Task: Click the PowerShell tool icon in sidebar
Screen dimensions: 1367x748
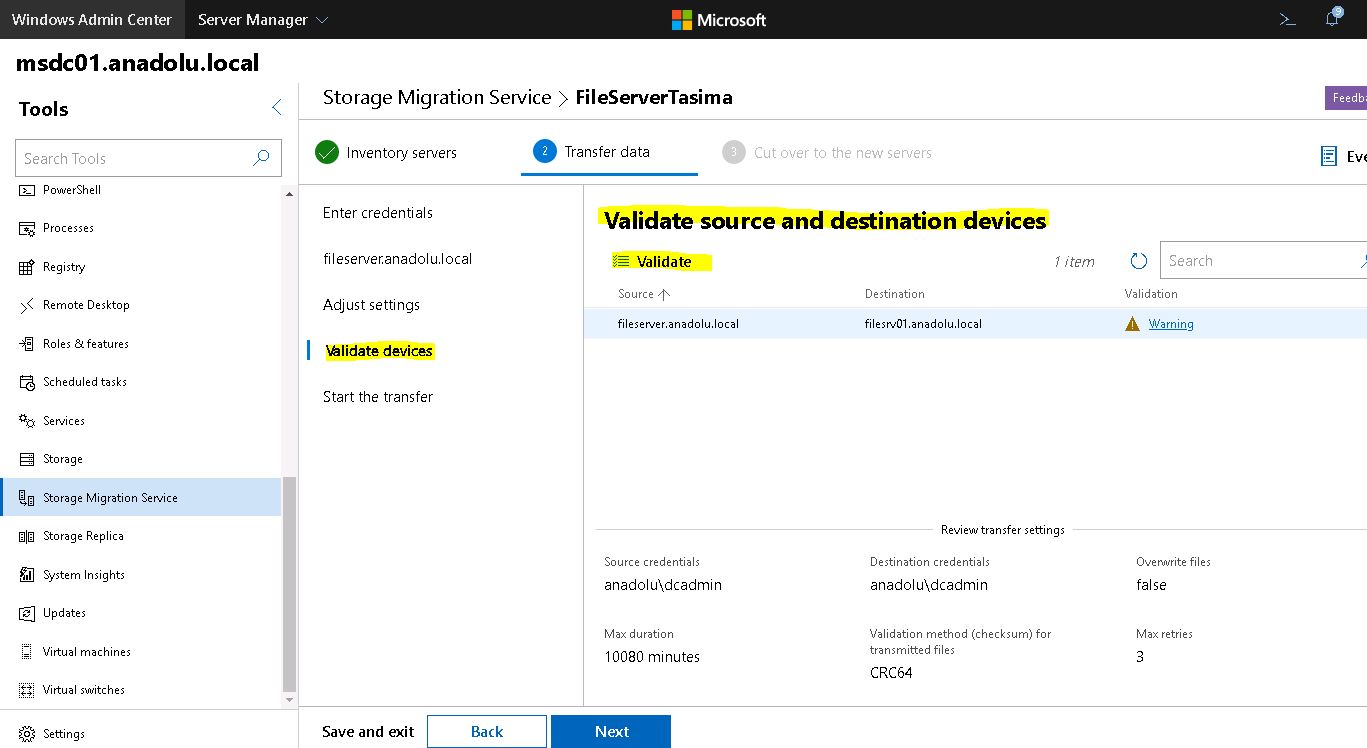Action: pyautogui.click(x=26, y=190)
